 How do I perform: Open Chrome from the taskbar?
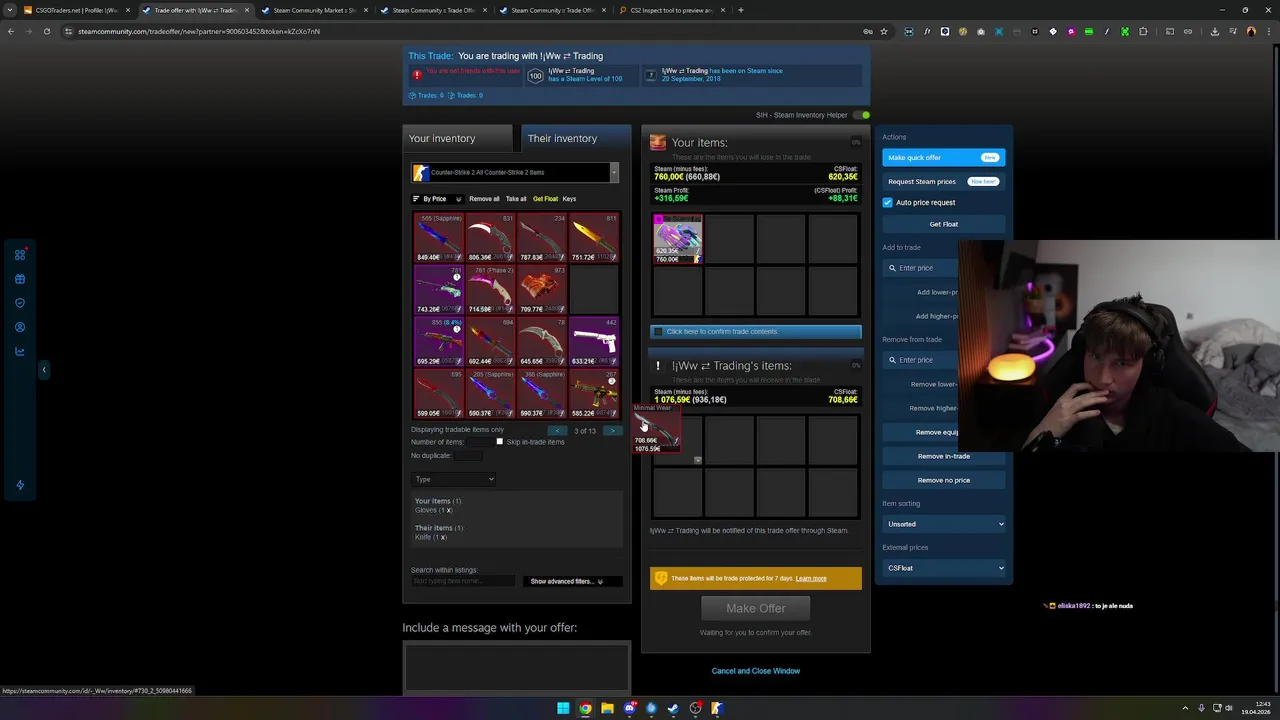pyautogui.click(x=585, y=708)
